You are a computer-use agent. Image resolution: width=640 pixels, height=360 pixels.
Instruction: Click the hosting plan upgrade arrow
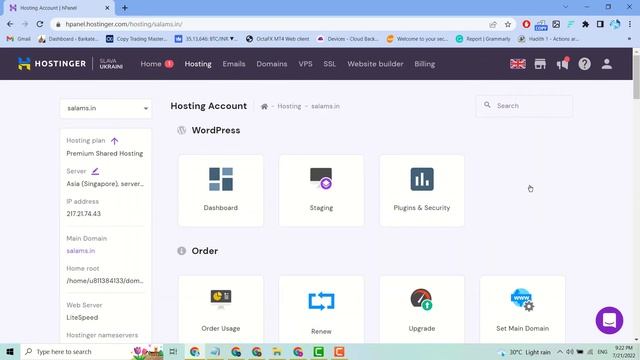tap(114, 141)
